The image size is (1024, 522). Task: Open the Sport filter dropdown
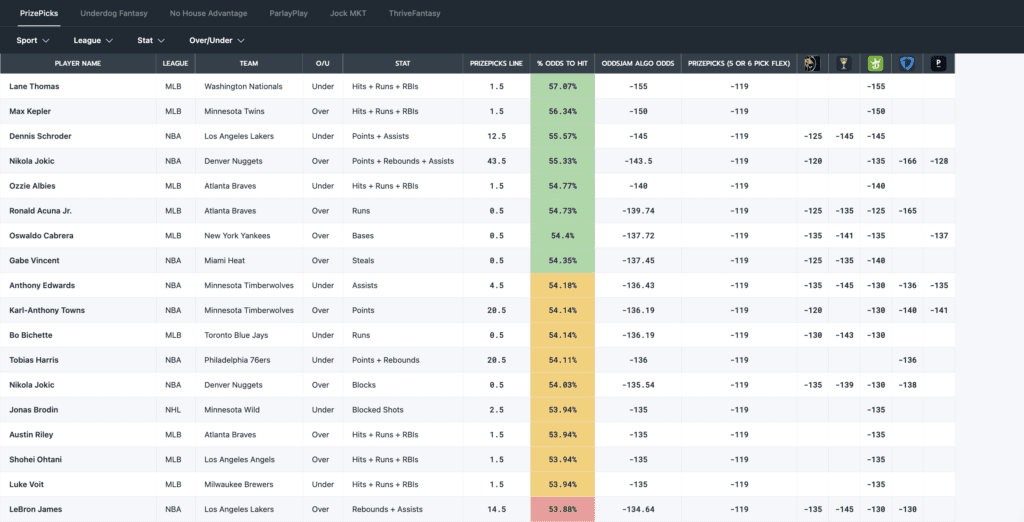click(33, 41)
